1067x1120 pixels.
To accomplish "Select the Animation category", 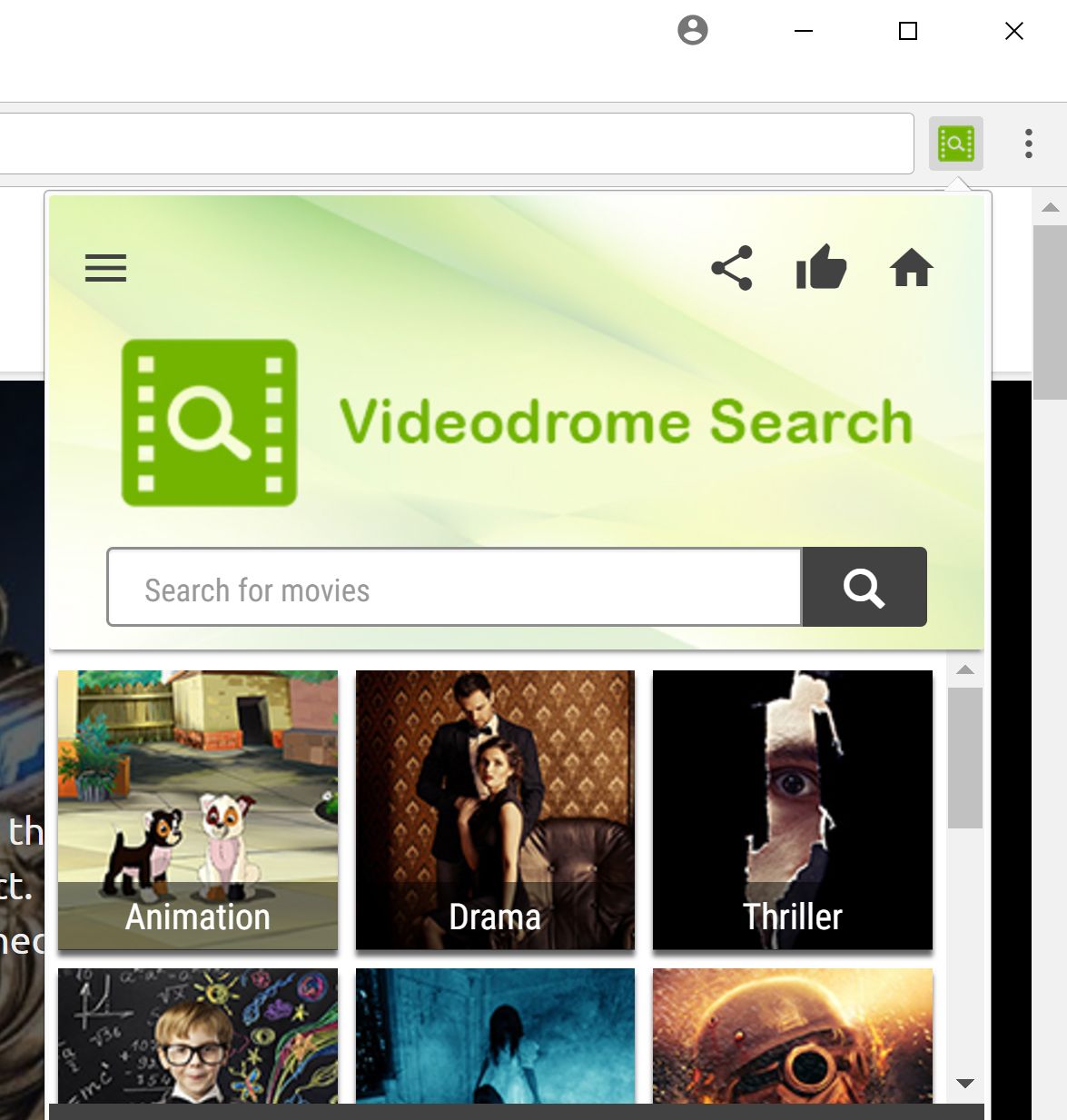I will pyautogui.click(x=197, y=810).
